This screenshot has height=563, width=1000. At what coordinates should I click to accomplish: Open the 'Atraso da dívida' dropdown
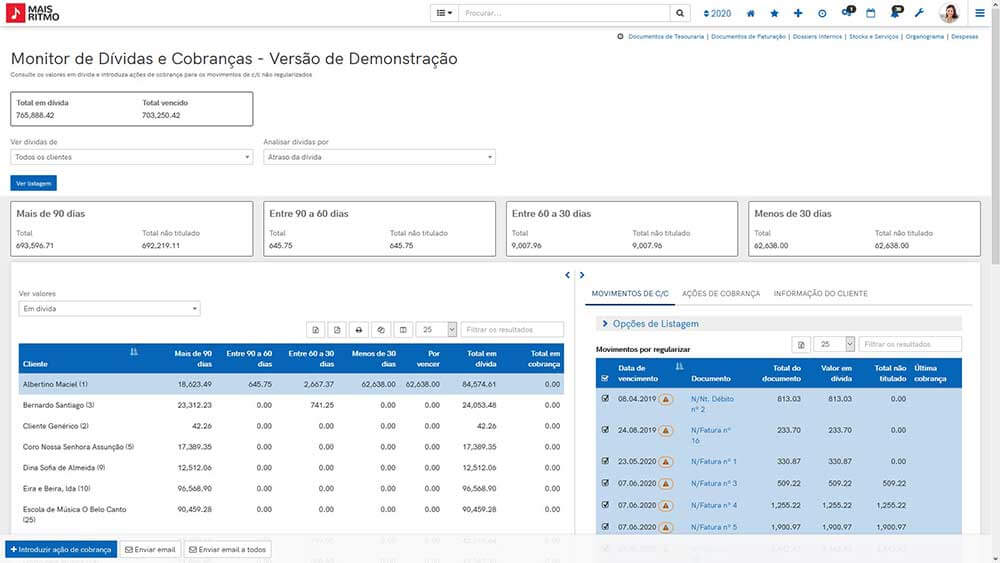pos(379,157)
